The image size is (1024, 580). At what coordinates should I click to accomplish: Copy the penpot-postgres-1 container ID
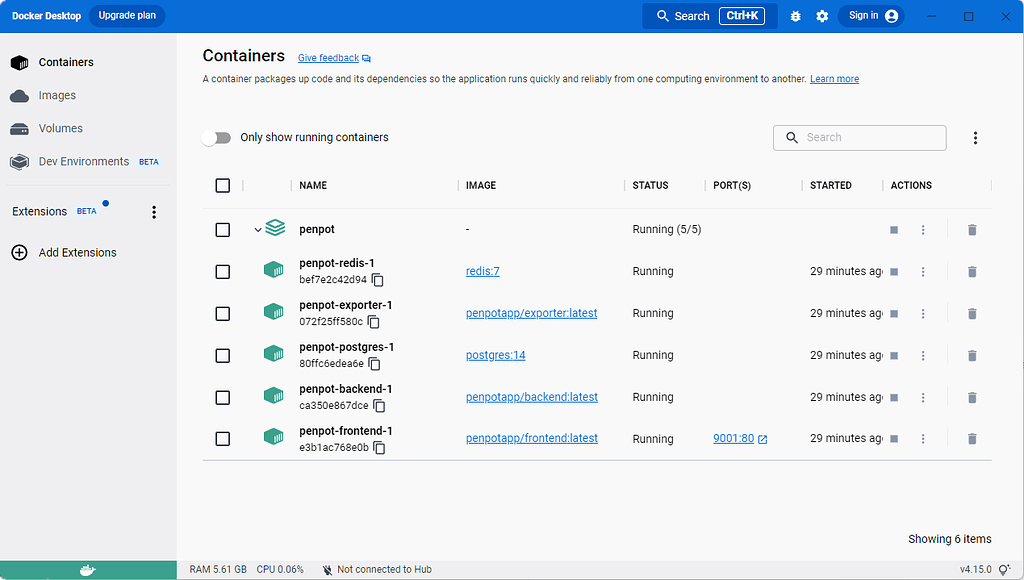click(374, 364)
